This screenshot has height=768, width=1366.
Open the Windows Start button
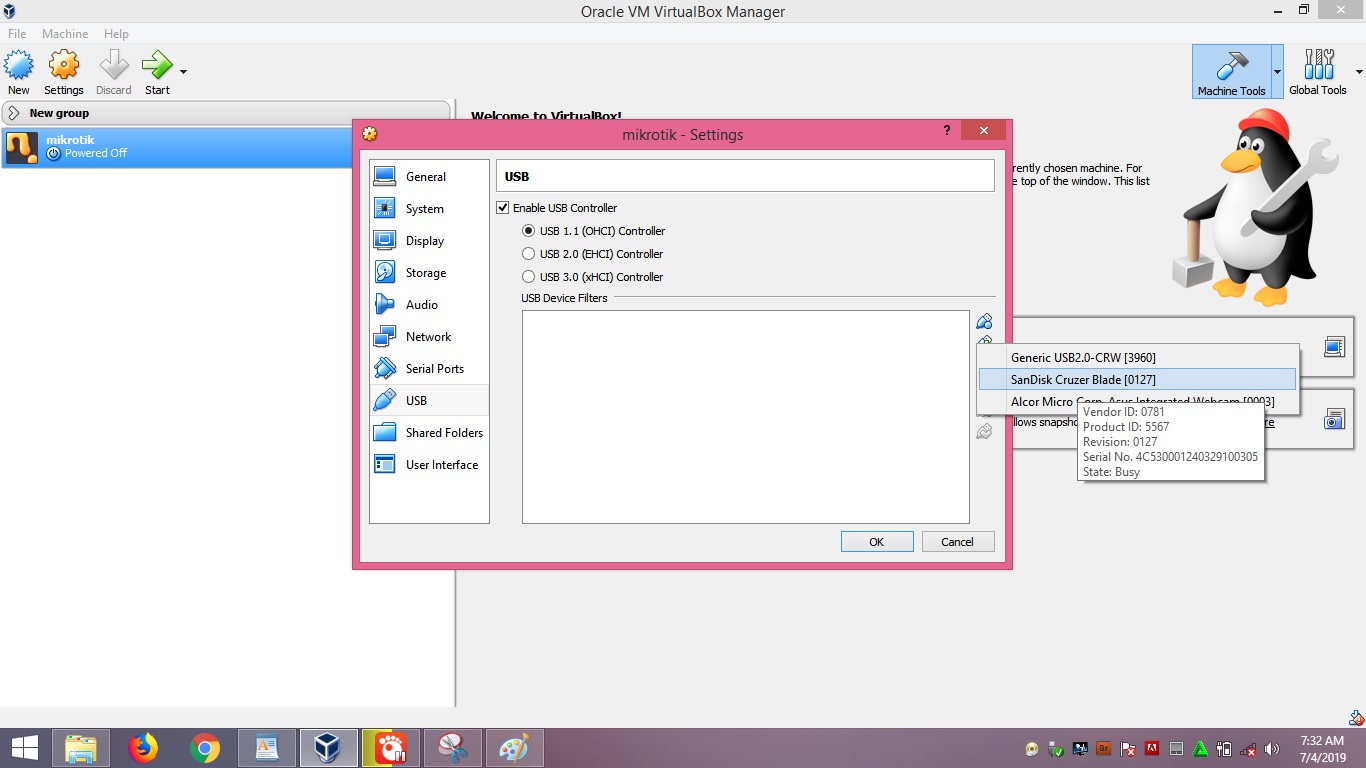coord(24,748)
